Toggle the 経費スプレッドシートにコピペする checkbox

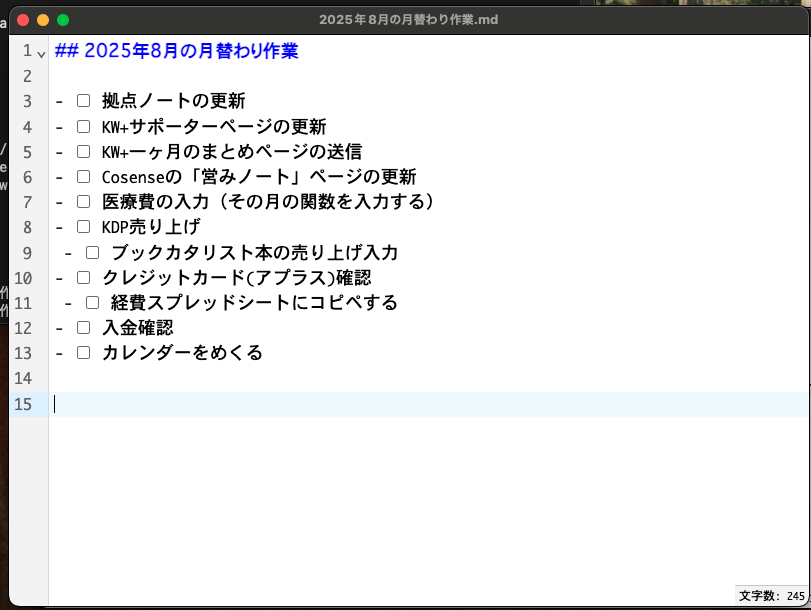pyautogui.click(x=92, y=302)
